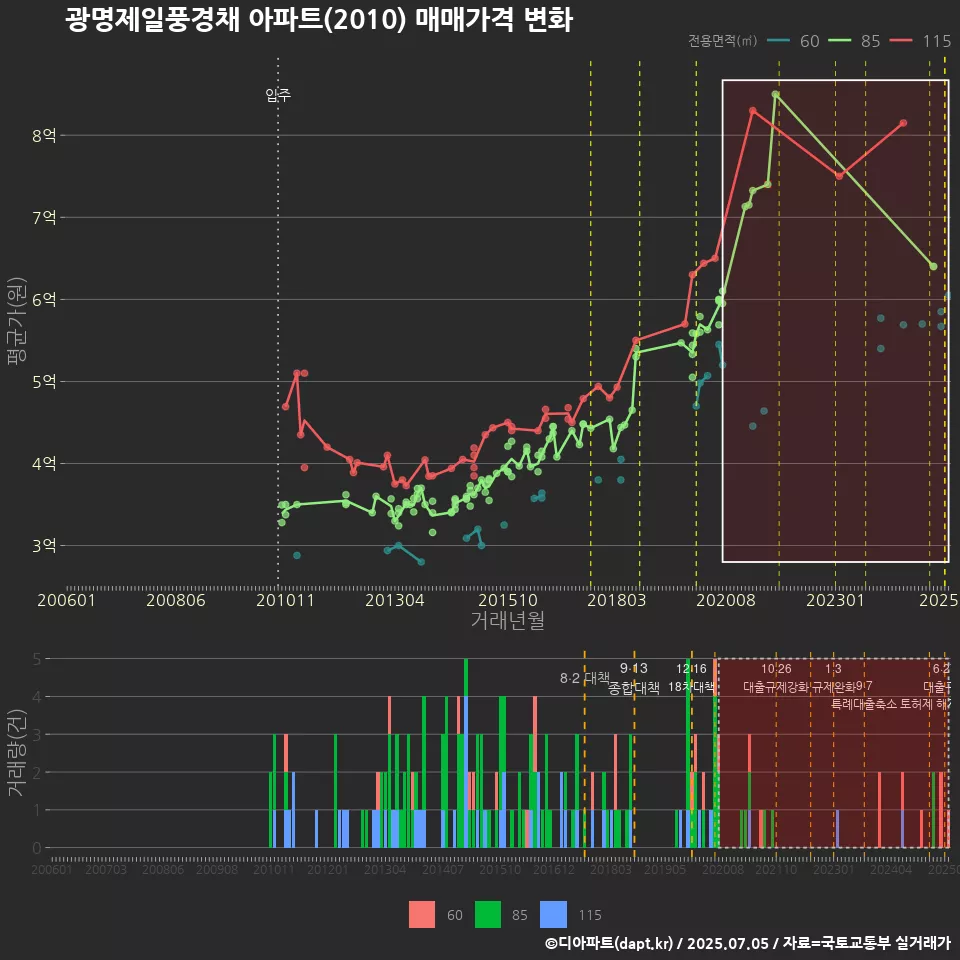Screen dimensions: 960x960
Task: Click the highest red 115 data point
Action: point(752,111)
